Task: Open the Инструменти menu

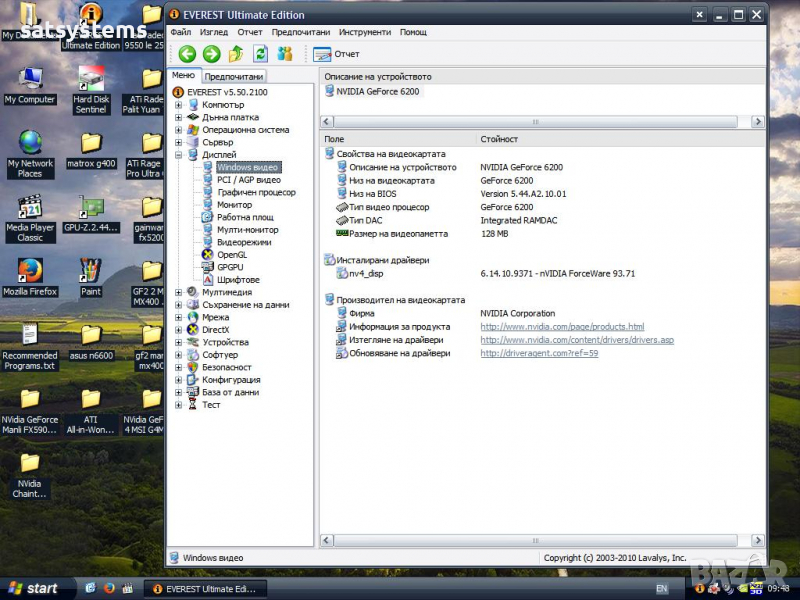Action: click(x=365, y=32)
